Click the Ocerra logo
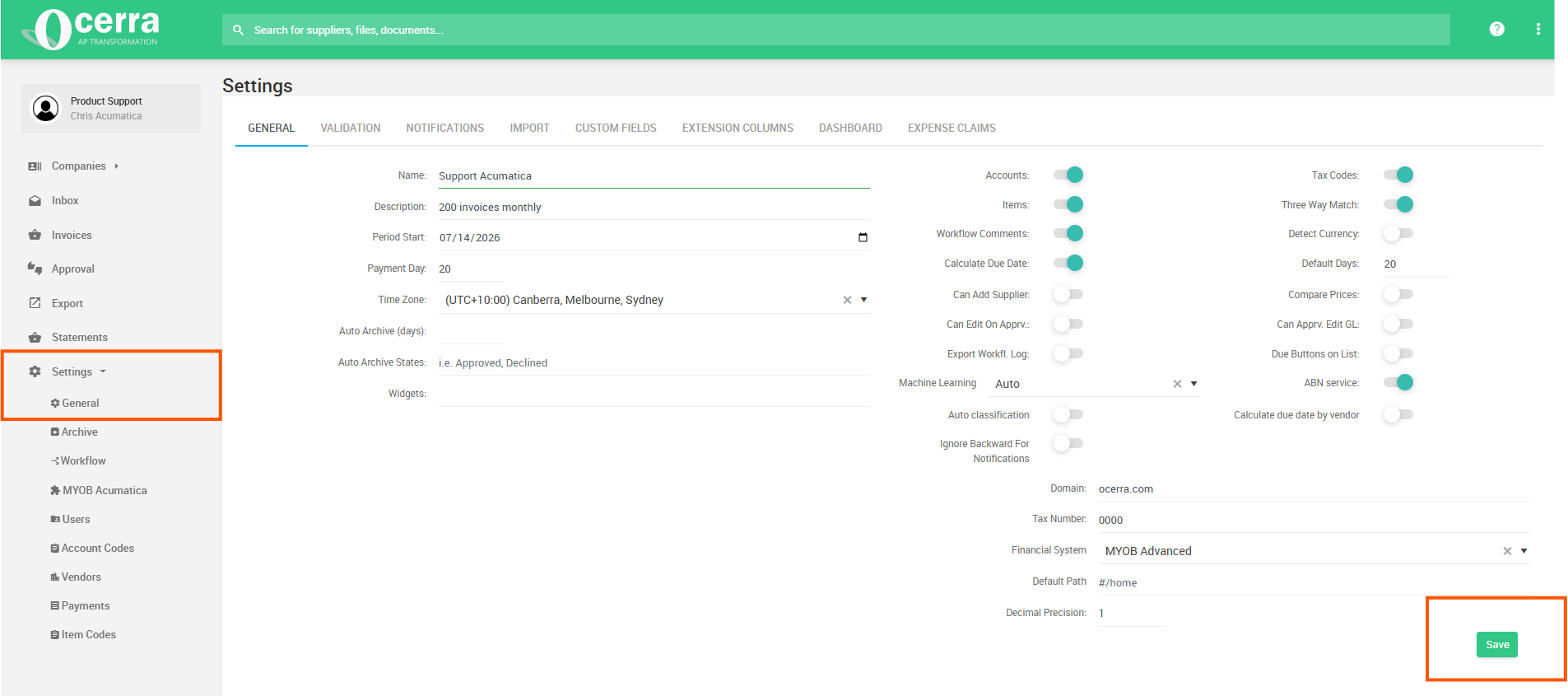This screenshot has height=696, width=1568. pos(91,30)
